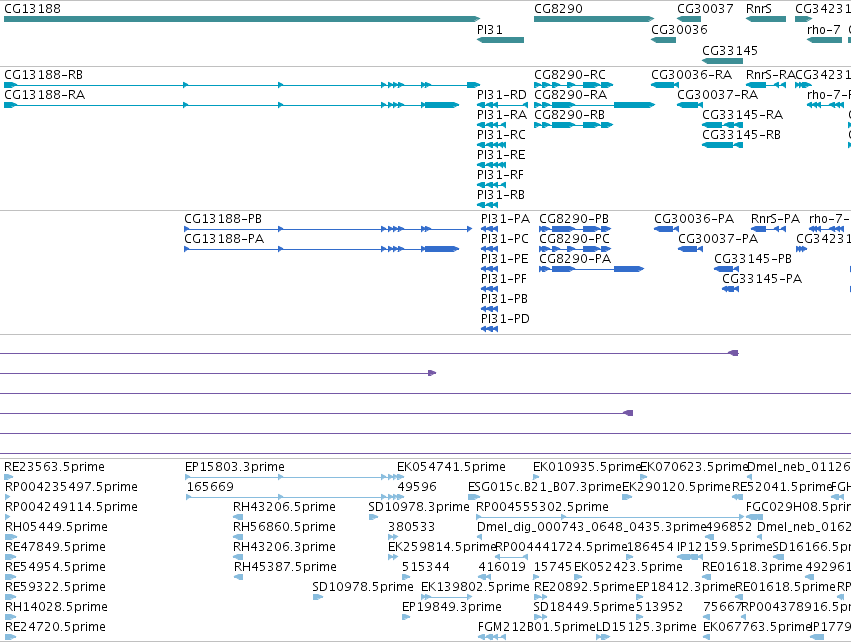Click protein CG8290-PB
The width and height of the screenshot is (851, 642).
(x=575, y=229)
